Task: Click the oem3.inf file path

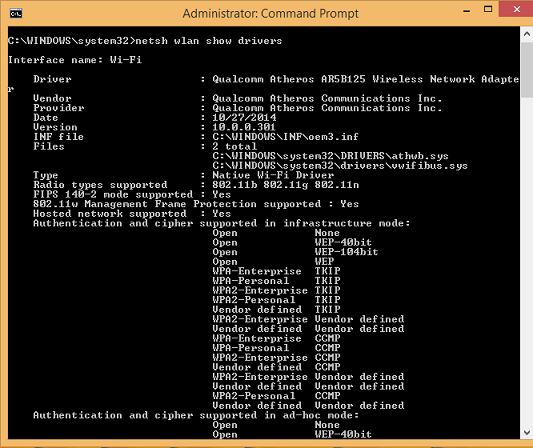Action: [x=285, y=137]
